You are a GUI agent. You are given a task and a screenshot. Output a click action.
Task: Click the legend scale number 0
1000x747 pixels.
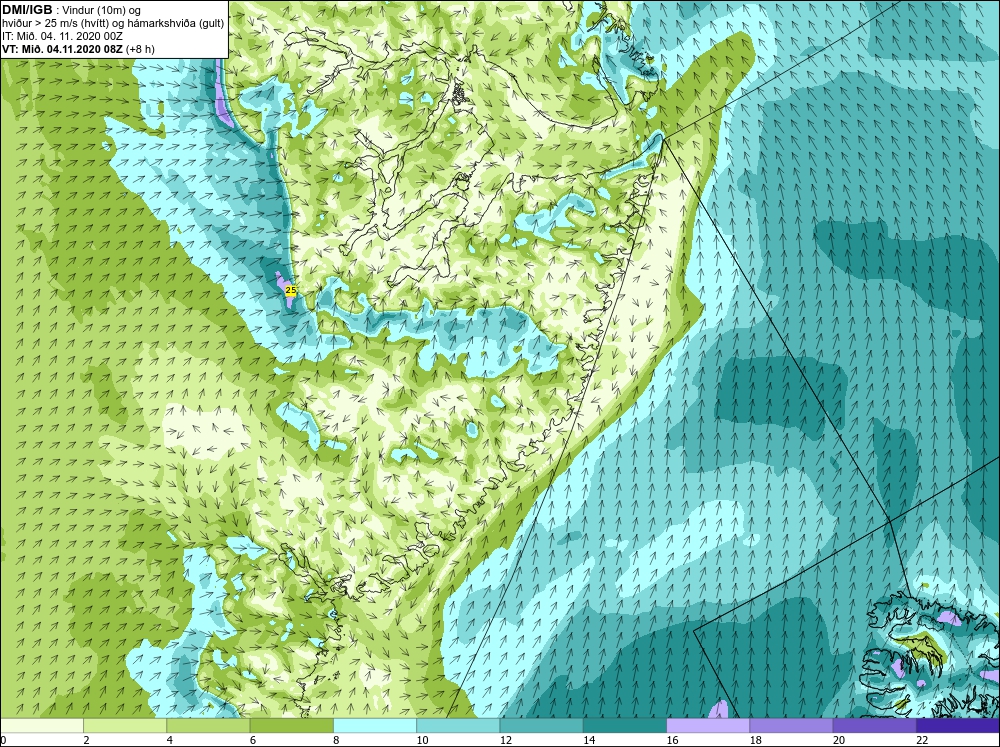click(x=3, y=740)
